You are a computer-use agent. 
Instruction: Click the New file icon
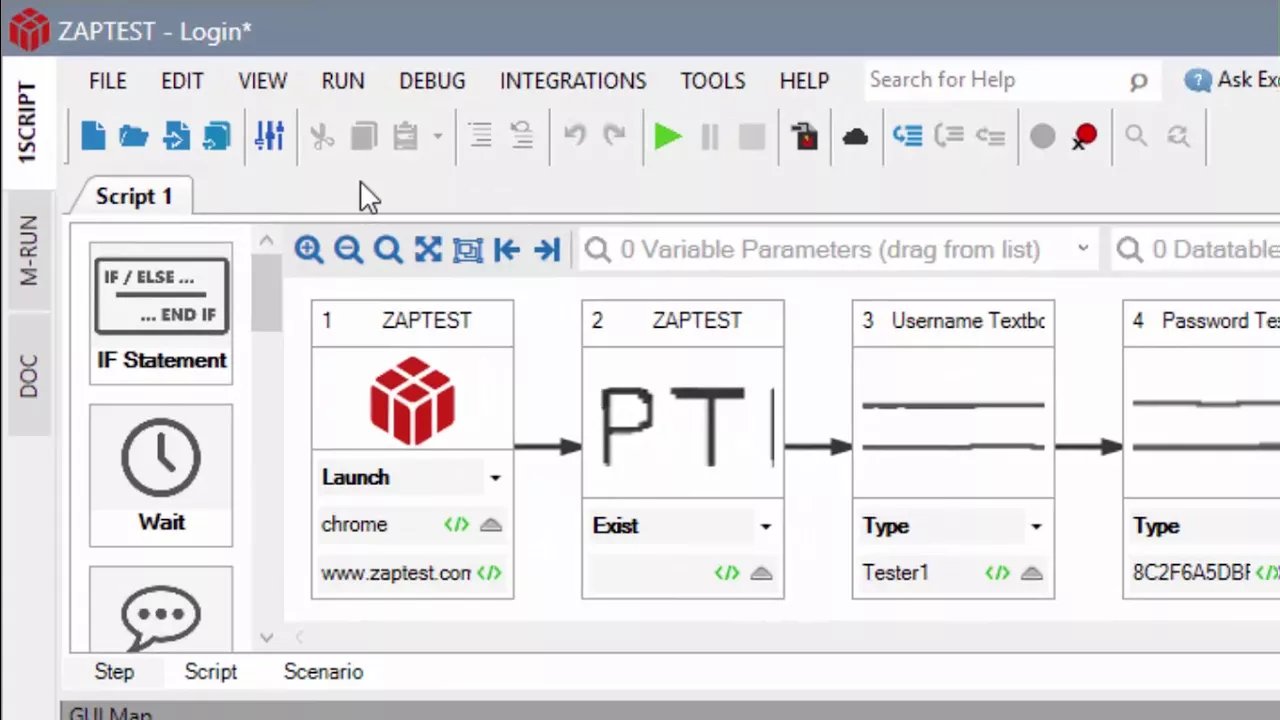point(93,135)
